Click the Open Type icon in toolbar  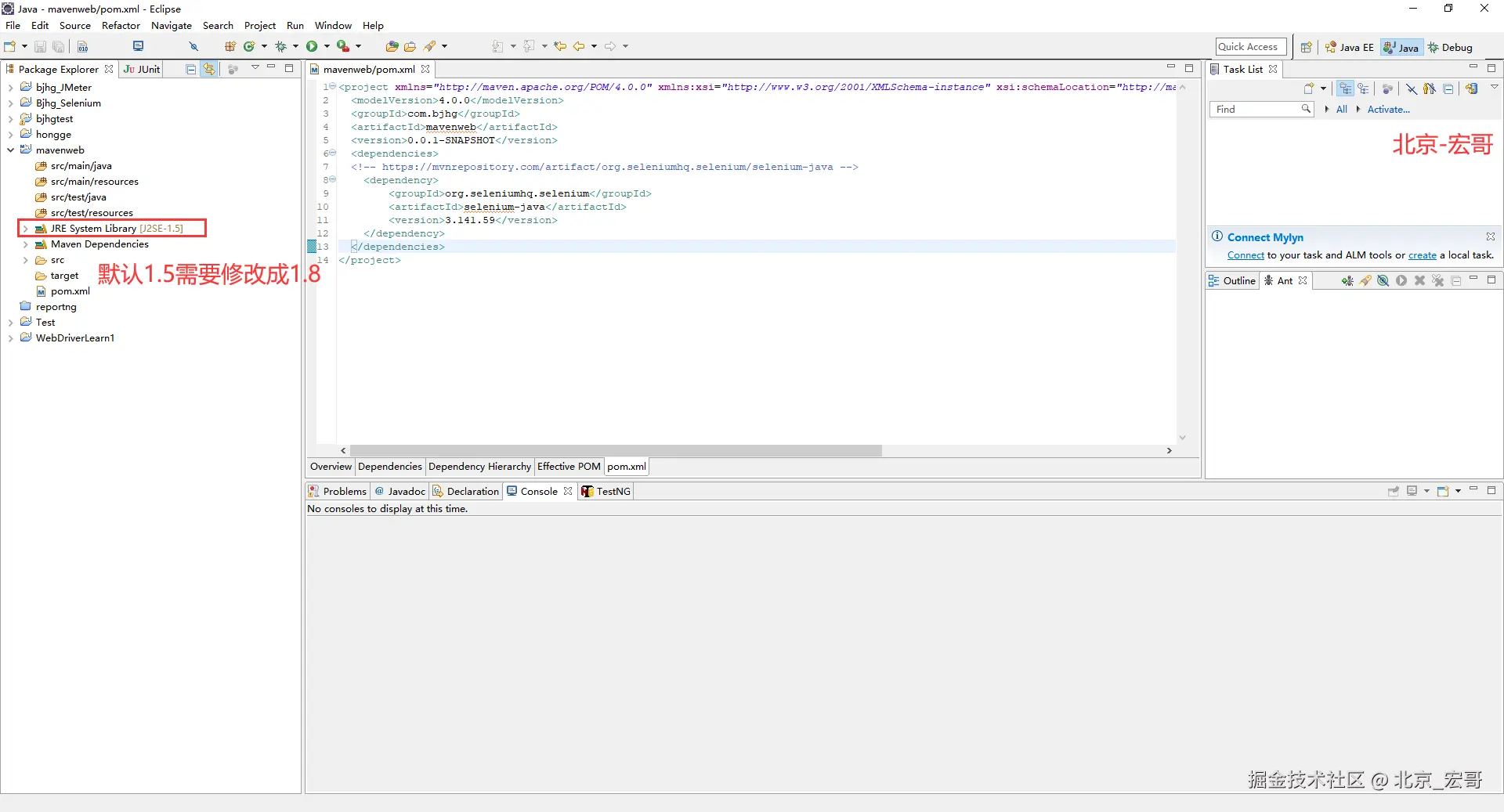[x=392, y=47]
